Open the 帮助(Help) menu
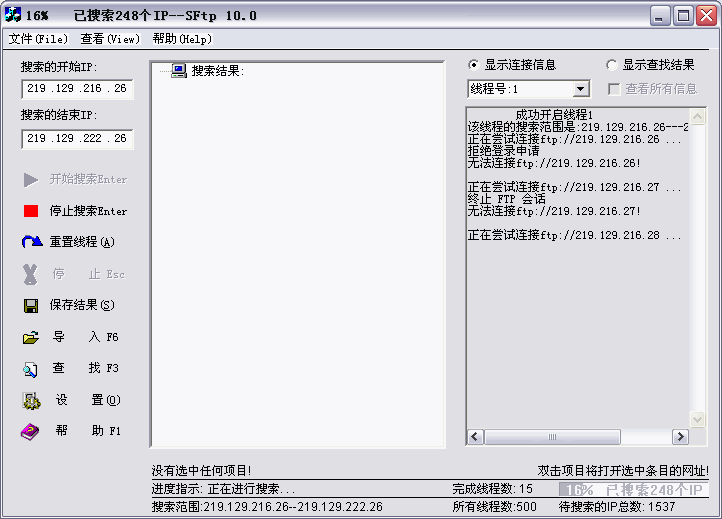The width and height of the screenshot is (722, 519). tap(182, 39)
